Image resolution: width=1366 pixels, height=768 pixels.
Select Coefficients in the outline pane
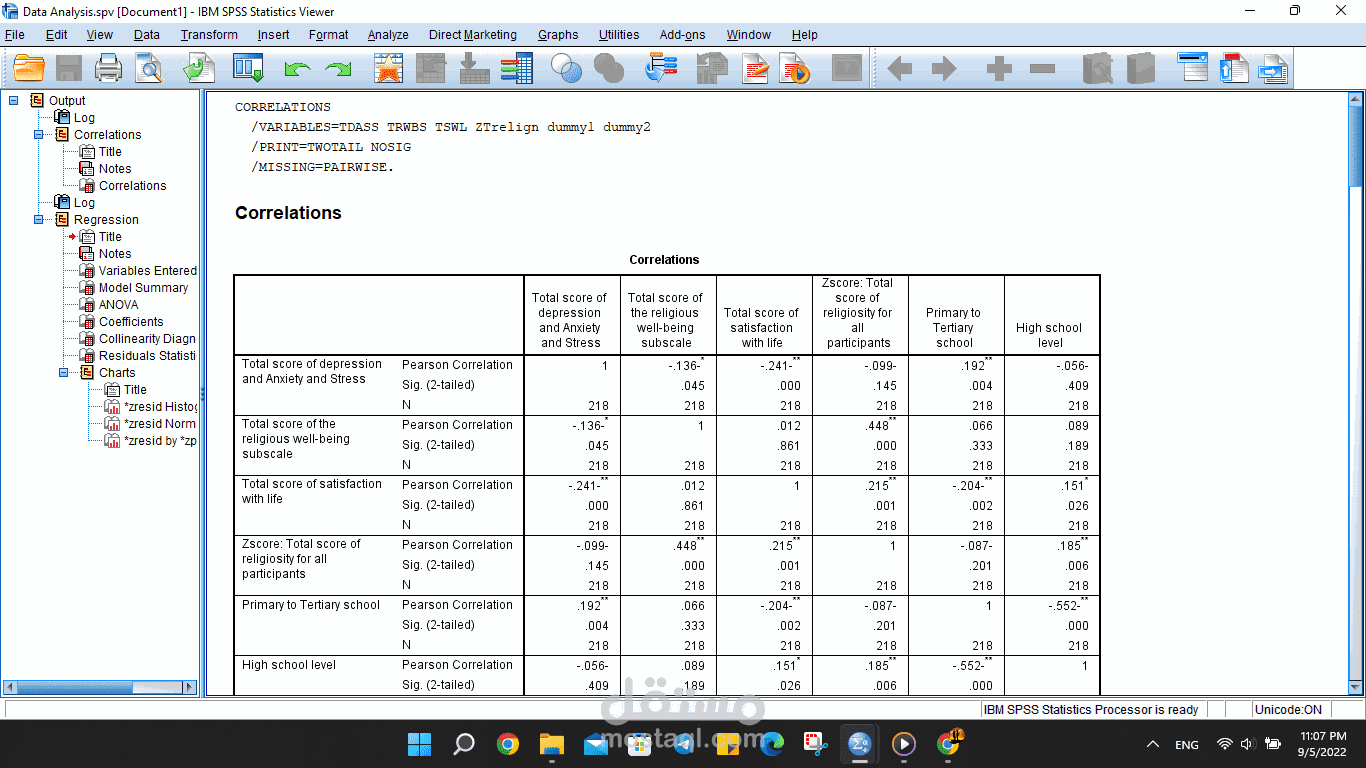pyautogui.click(x=131, y=321)
